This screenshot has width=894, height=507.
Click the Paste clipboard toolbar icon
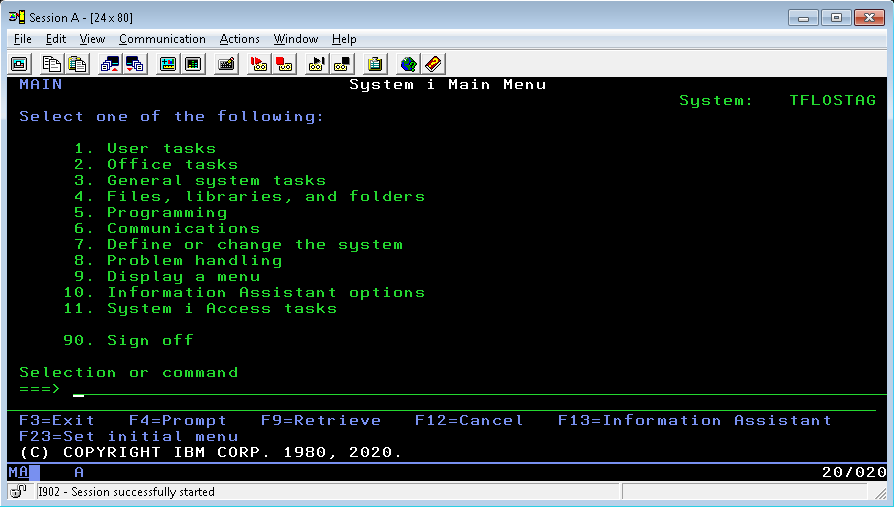(x=77, y=64)
